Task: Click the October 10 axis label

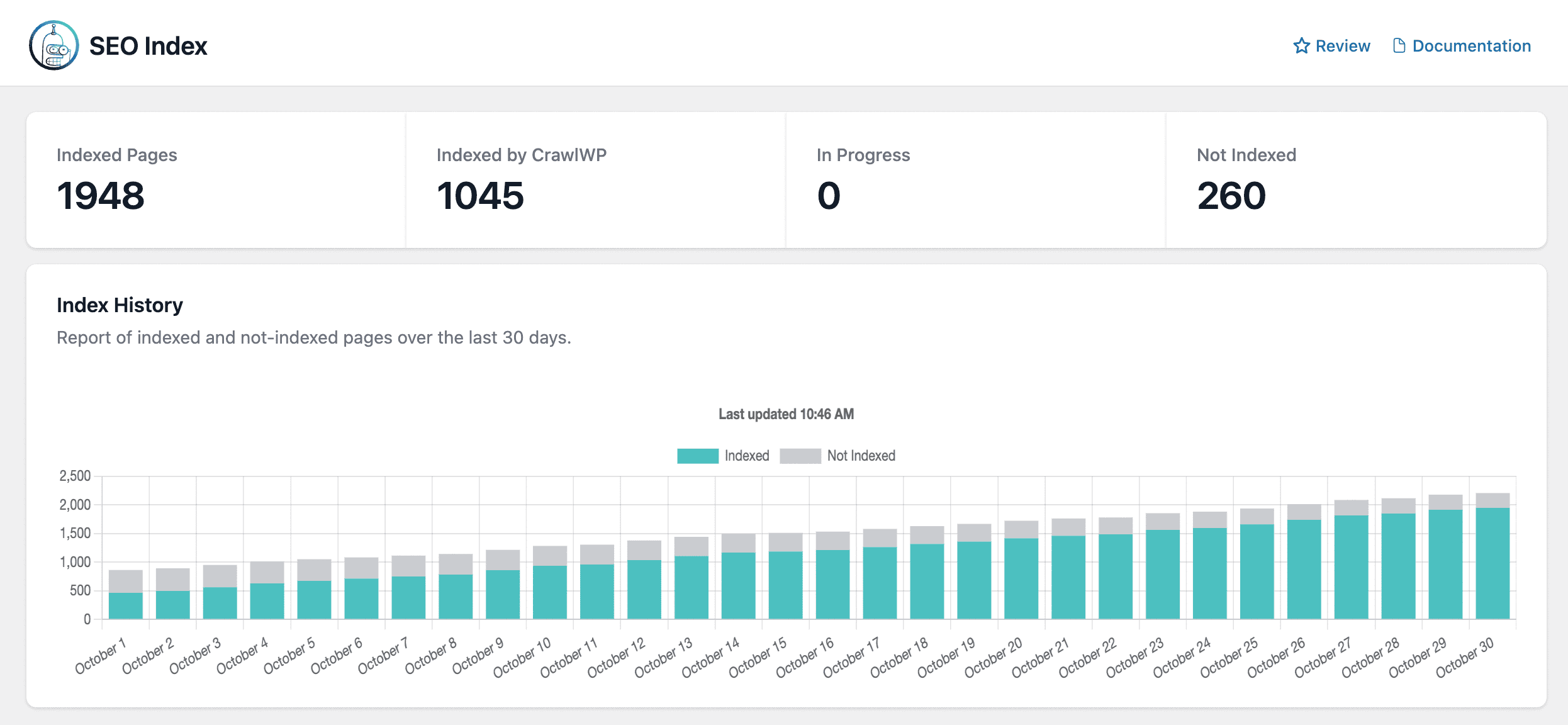Action: [x=522, y=657]
